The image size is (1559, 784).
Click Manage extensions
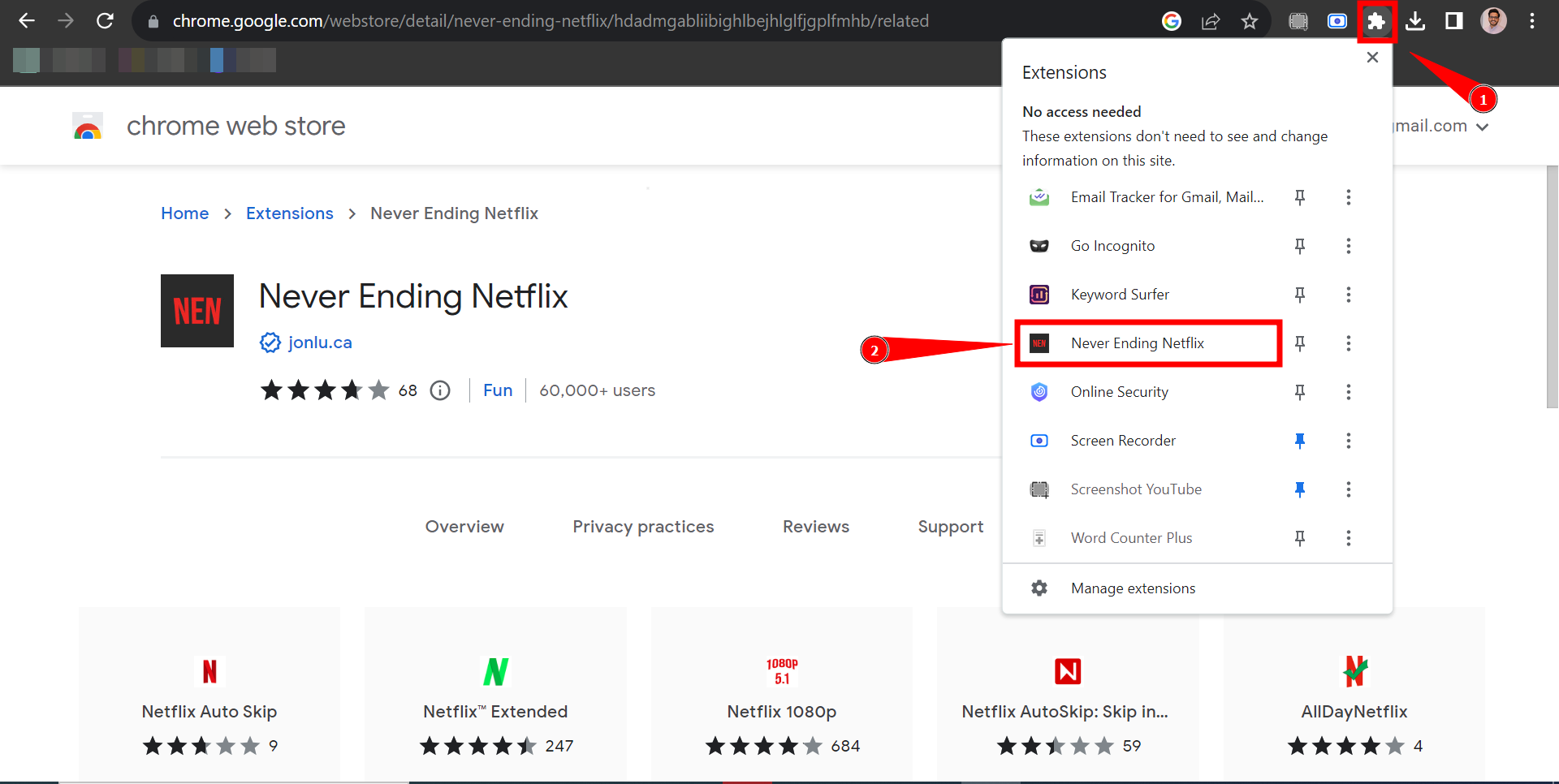pos(1133,588)
